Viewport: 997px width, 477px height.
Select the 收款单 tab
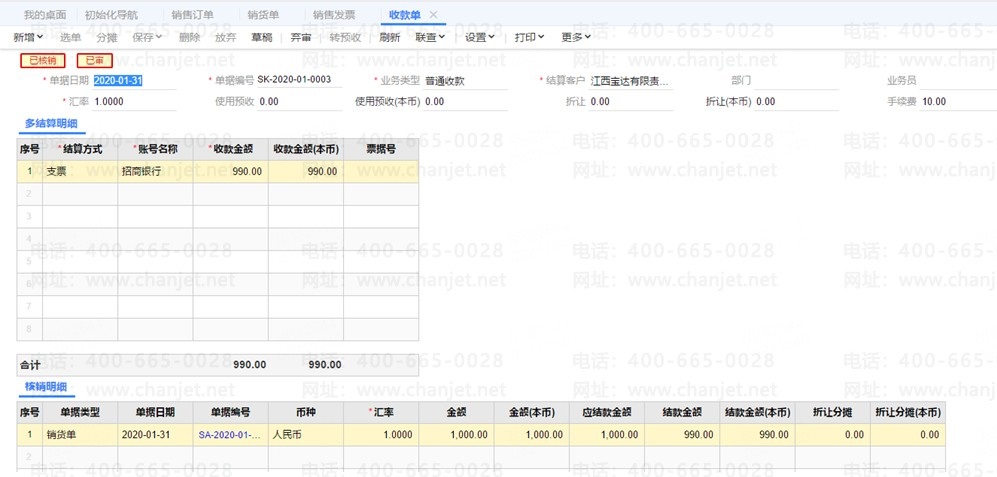404,15
